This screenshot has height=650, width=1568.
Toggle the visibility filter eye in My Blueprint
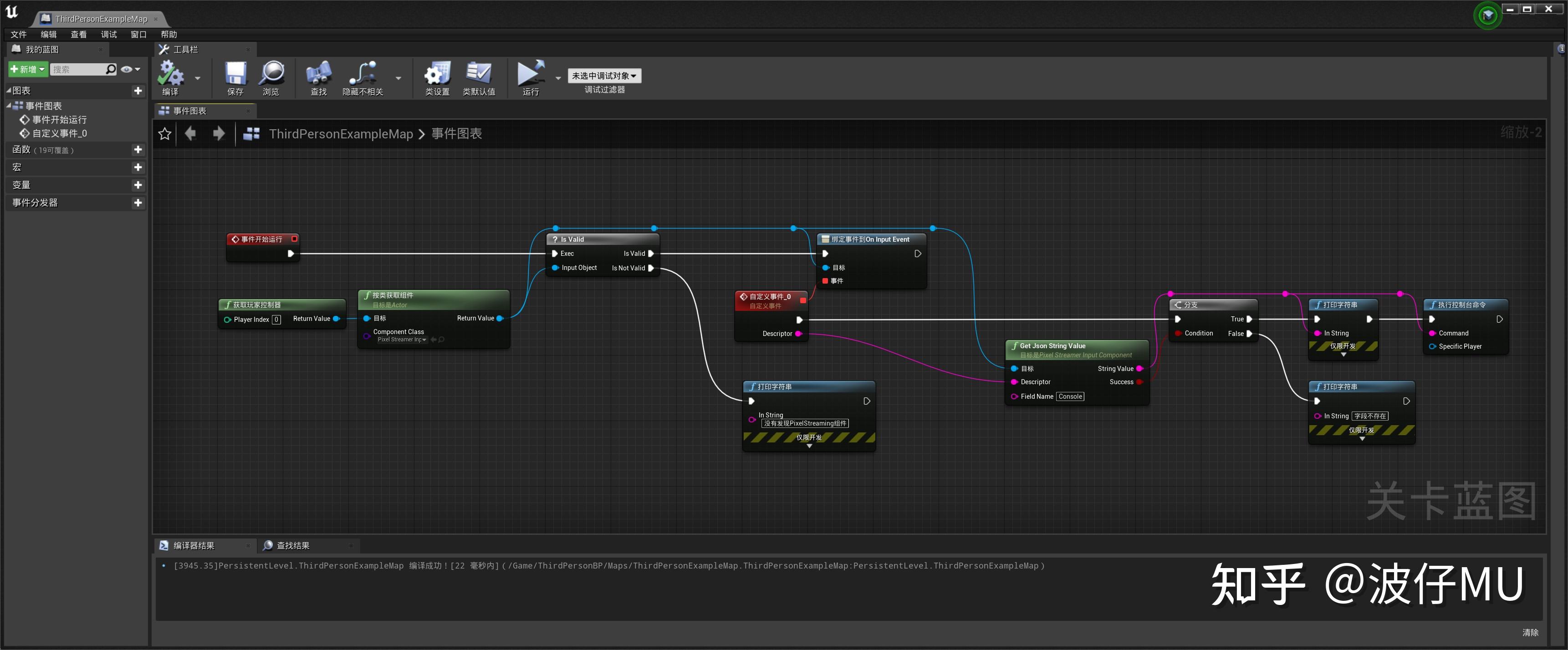[x=125, y=69]
